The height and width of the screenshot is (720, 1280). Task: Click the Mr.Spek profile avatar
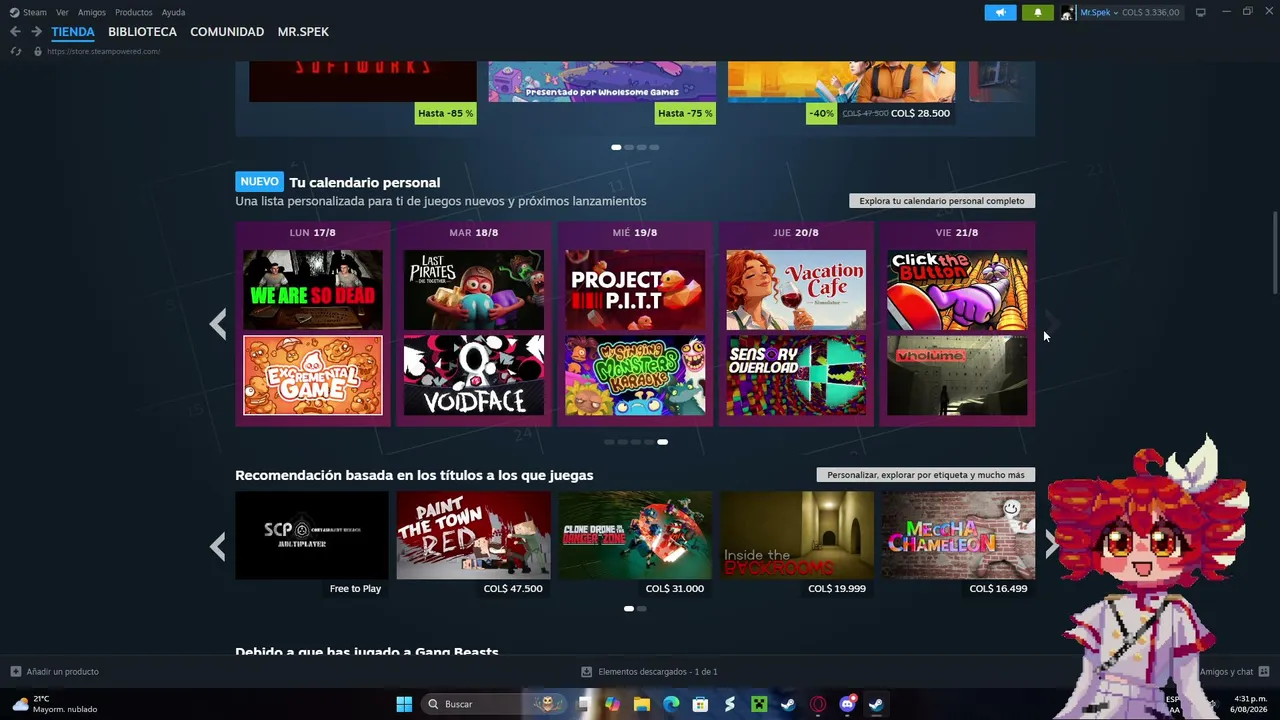1068,13
